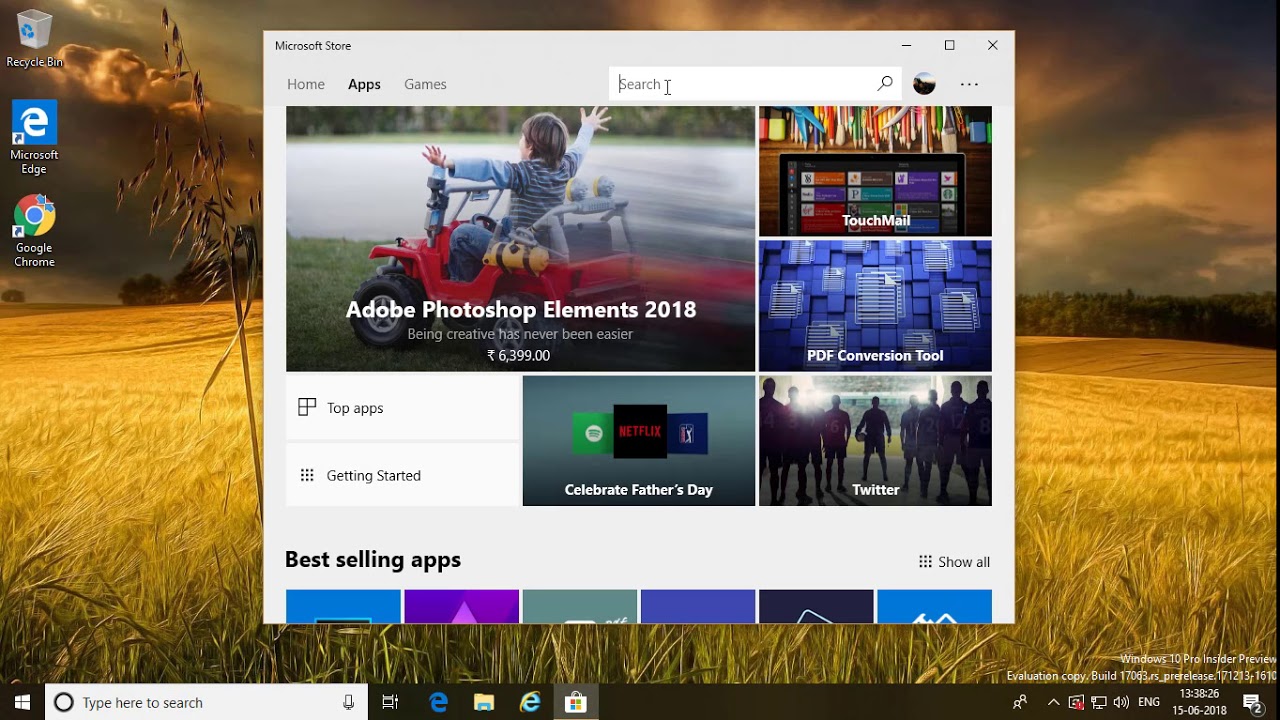Image resolution: width=1280 pixels, height=720 pixels.
Task: Open Google Chrome desktop shortcut
Action: coord(34,231)
